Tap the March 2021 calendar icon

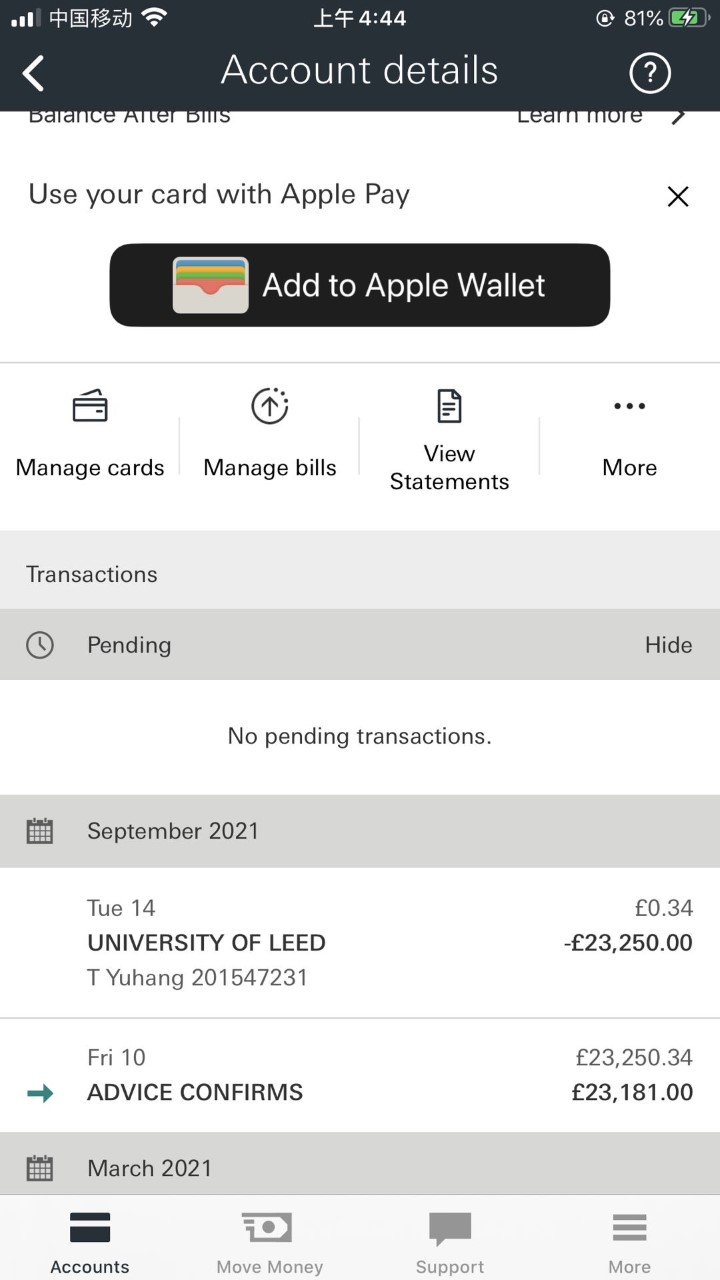tap(40, 1168)
